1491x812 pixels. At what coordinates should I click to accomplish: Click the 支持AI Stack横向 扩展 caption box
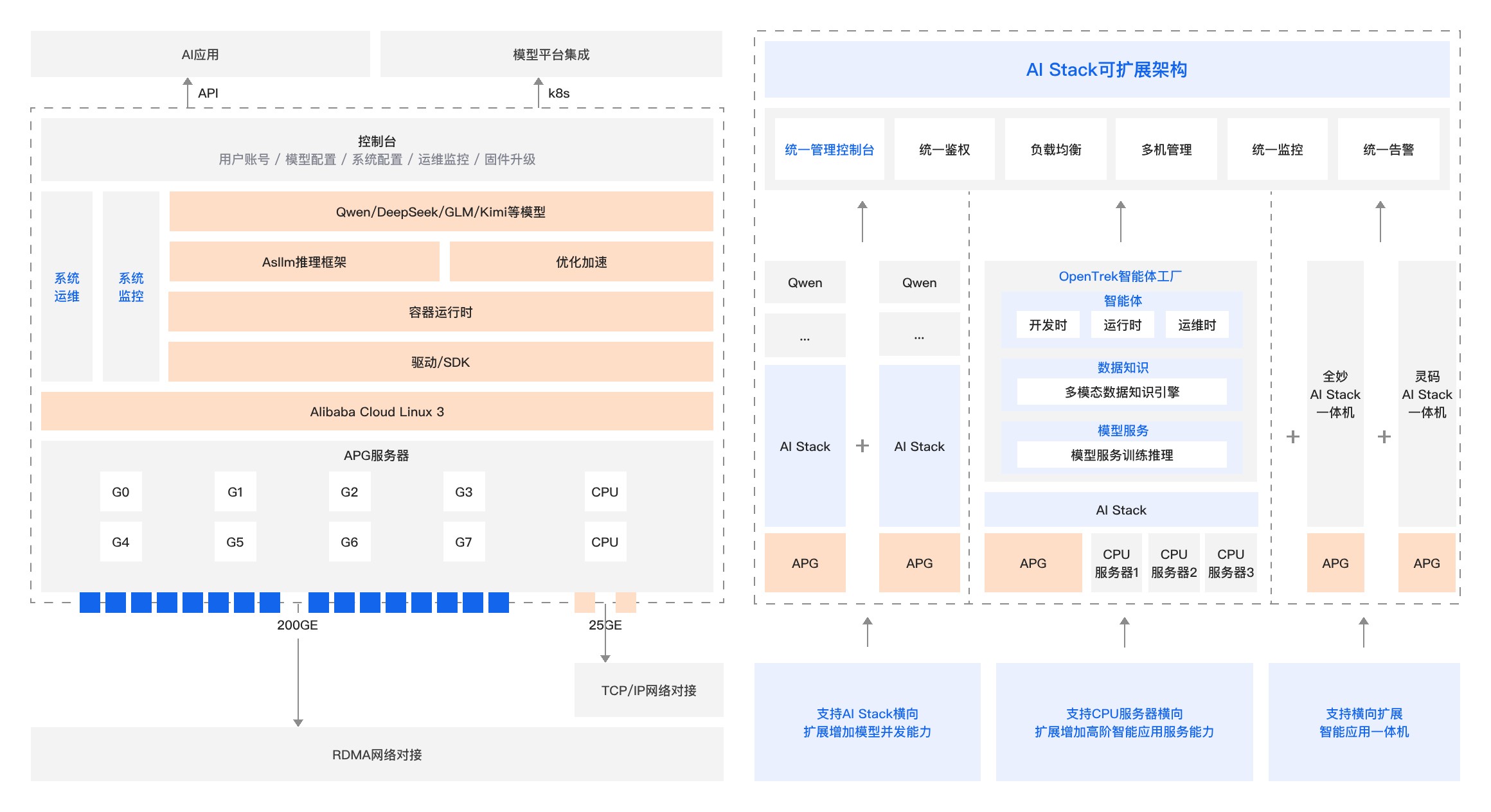point(868,722)
